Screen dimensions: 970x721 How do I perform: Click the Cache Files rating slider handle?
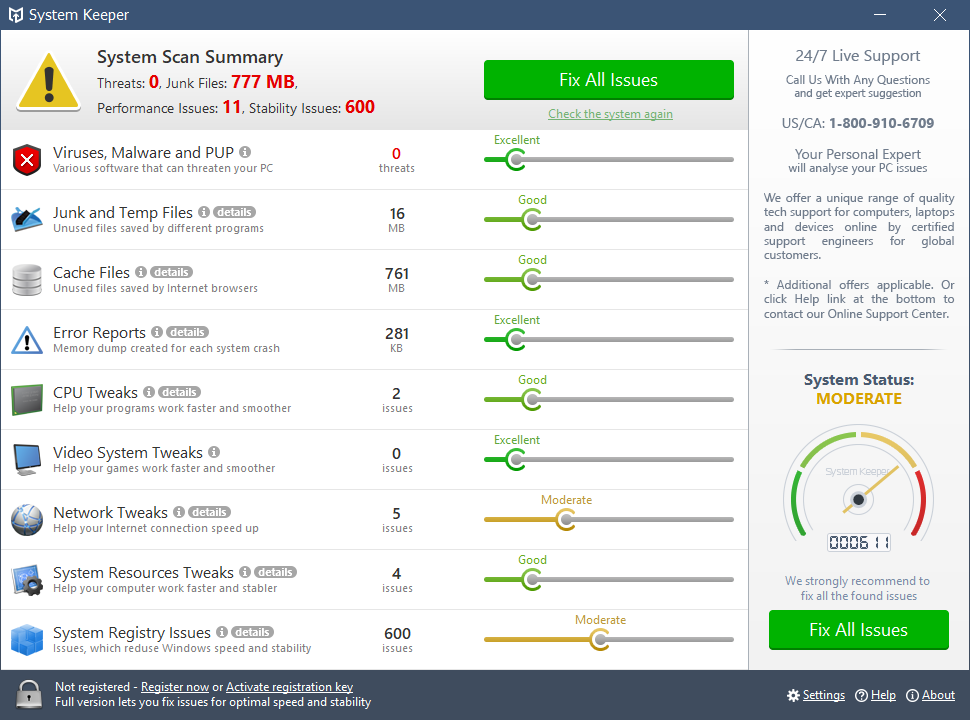[x=531, y=280]
